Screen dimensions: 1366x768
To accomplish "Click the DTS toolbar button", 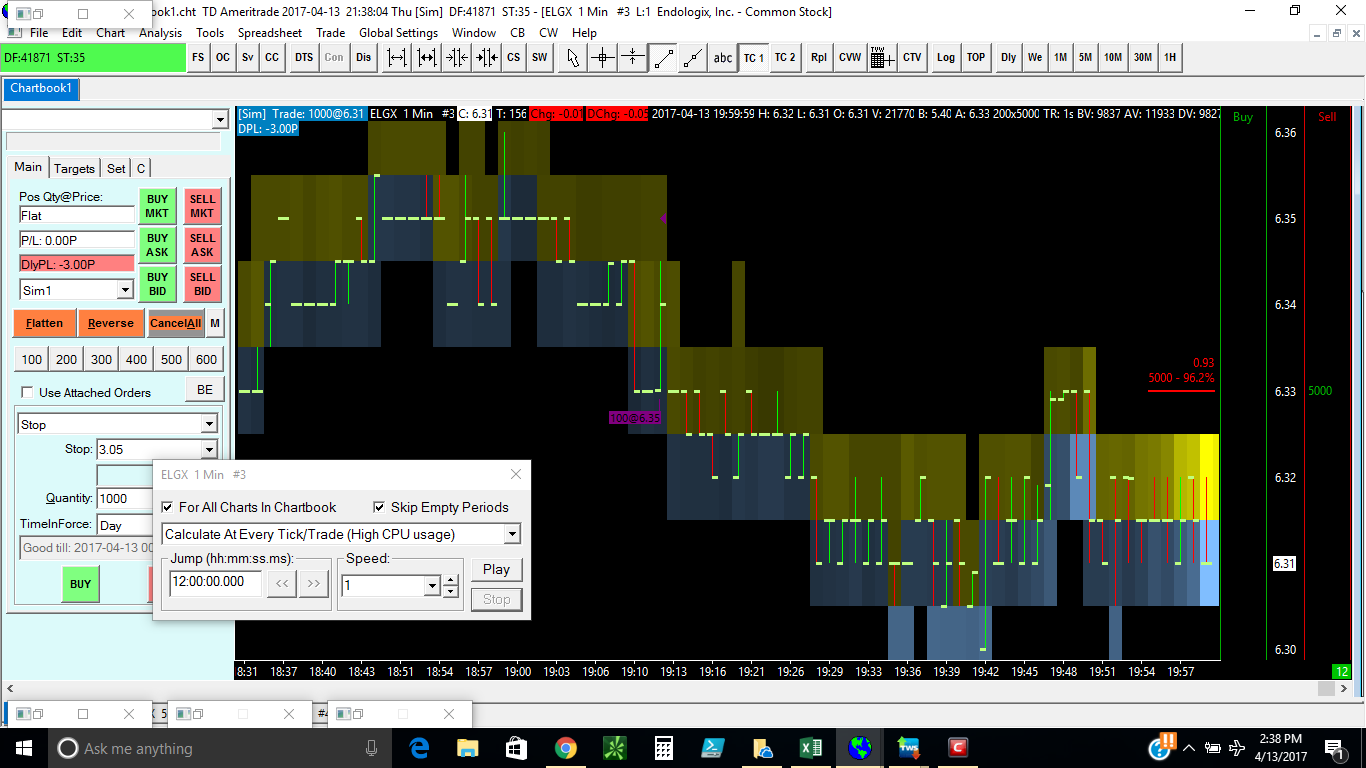I will click(x=304, y=58).
